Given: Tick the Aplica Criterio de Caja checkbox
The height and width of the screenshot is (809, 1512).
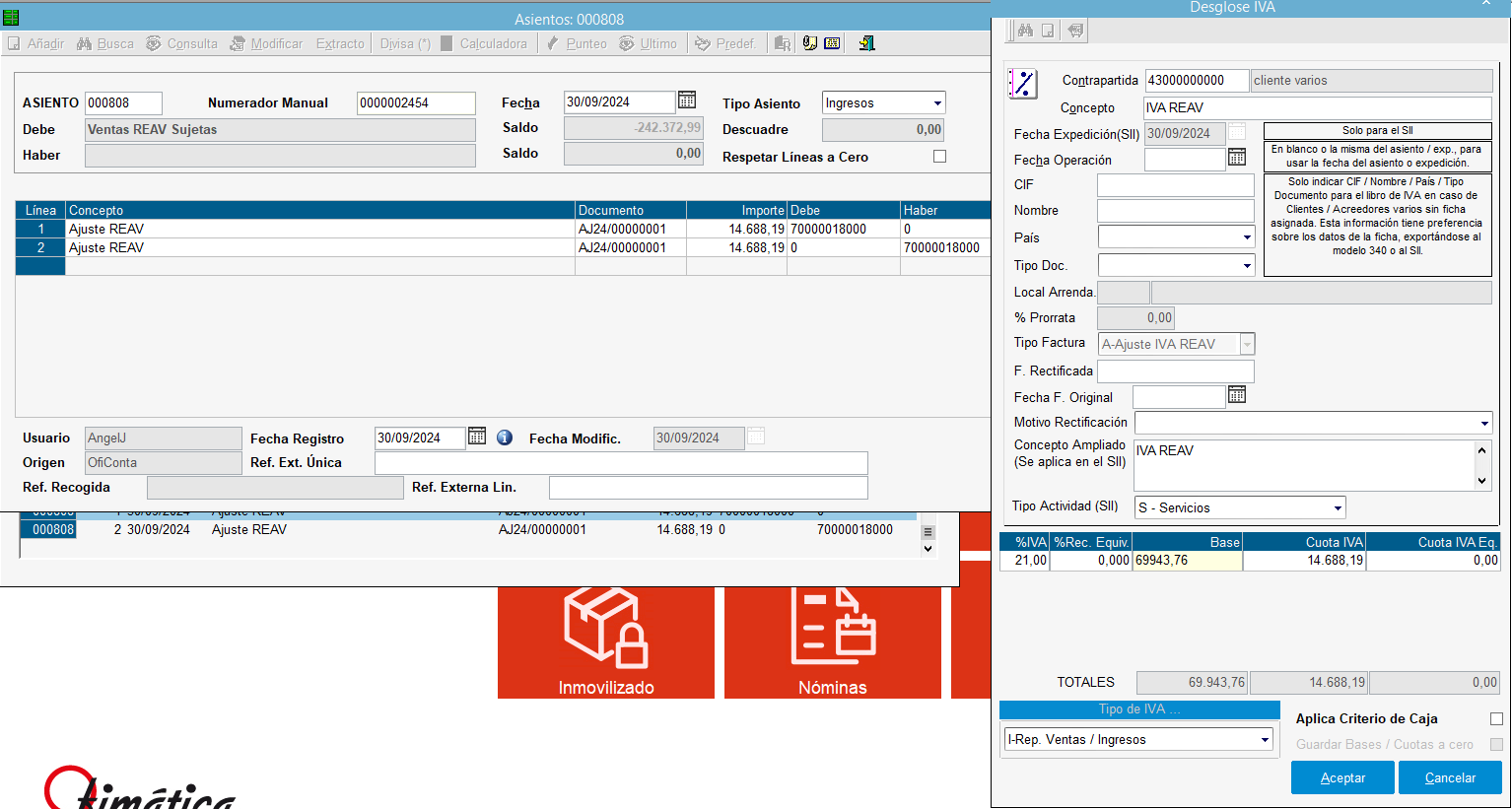Looking at the screenshot, I should pos(1496,719).
